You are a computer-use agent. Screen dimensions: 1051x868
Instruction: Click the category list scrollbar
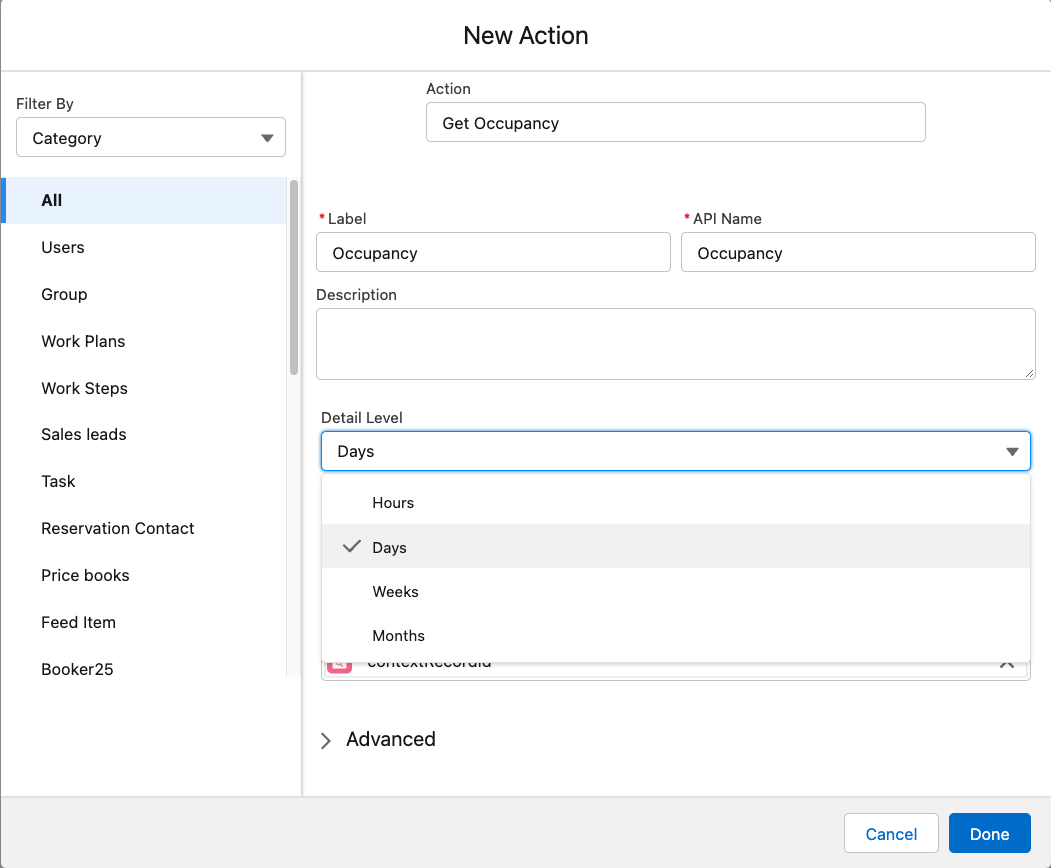[294, 277]
